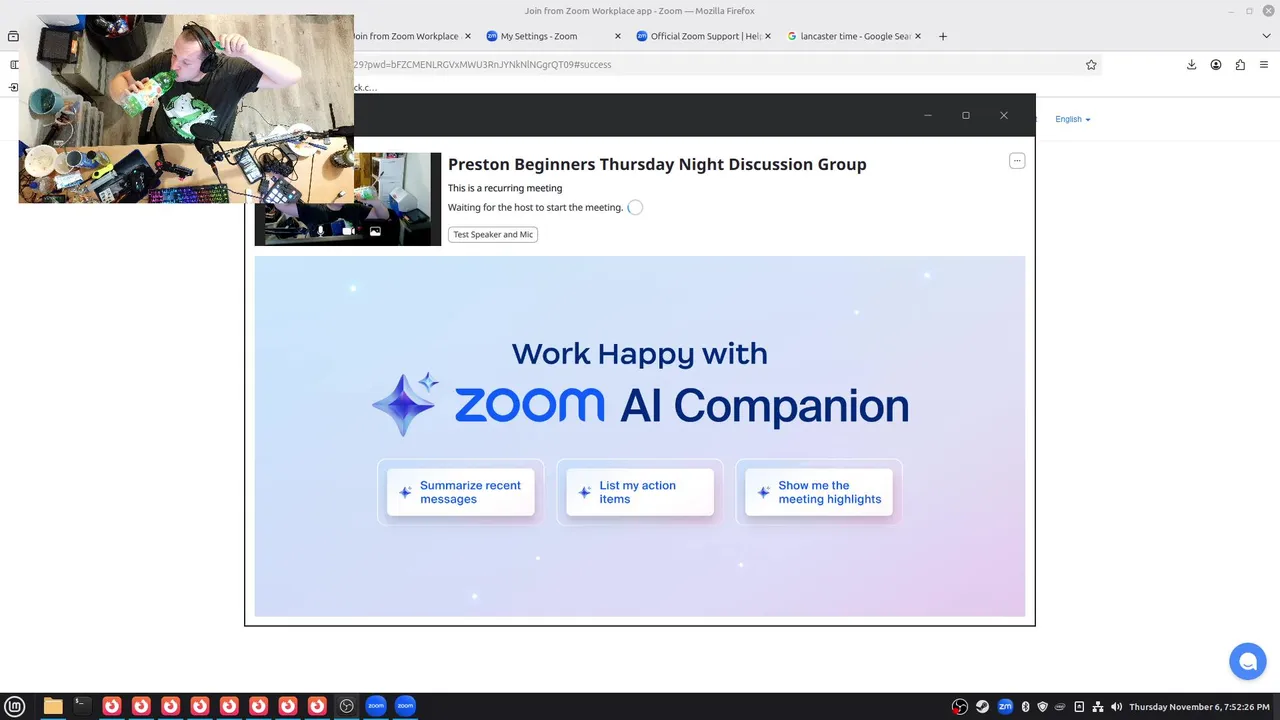
Task: Toggle the camera icon in the video preview
Action: pos(348,231)
